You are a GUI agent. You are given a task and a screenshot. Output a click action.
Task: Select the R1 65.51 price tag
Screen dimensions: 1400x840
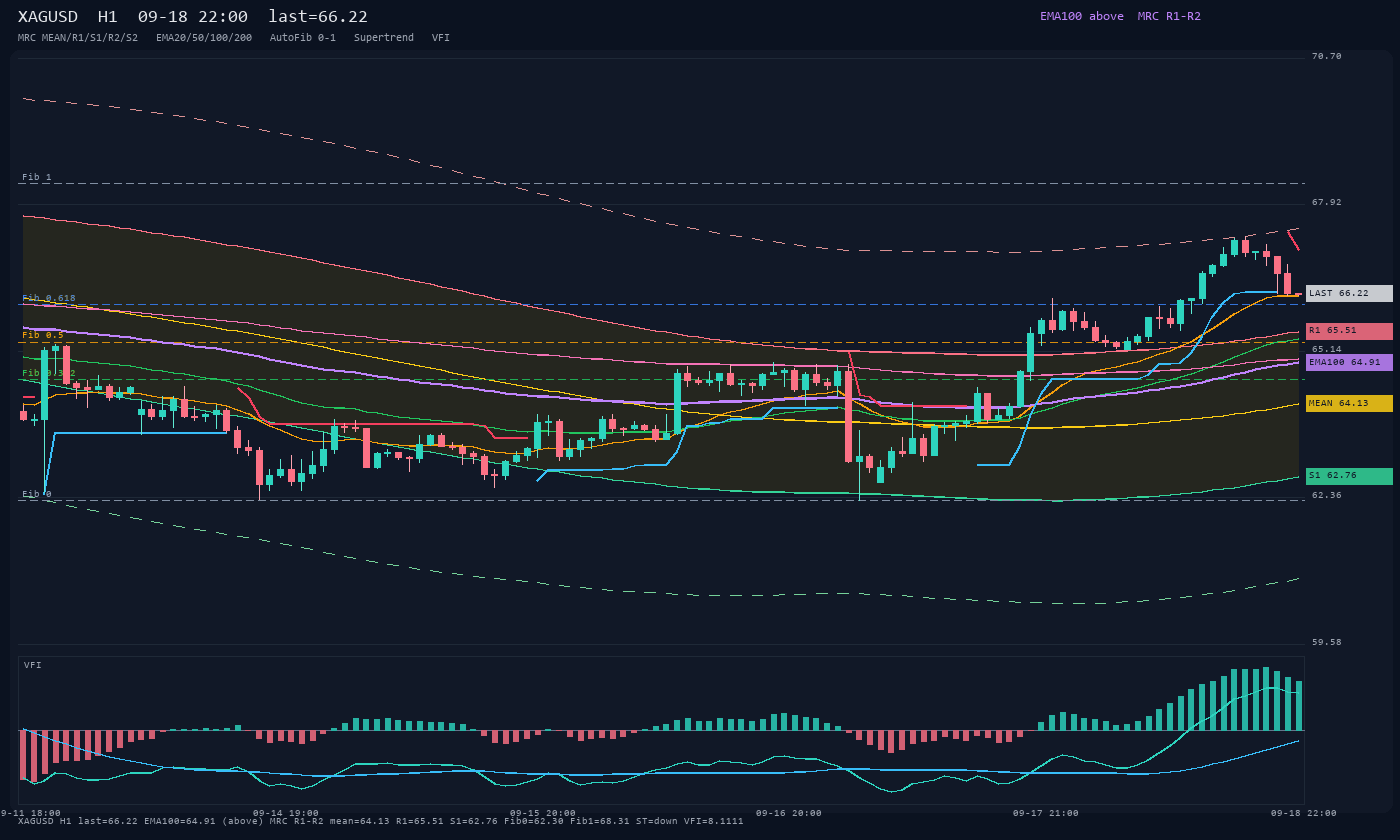[1349, 330]
